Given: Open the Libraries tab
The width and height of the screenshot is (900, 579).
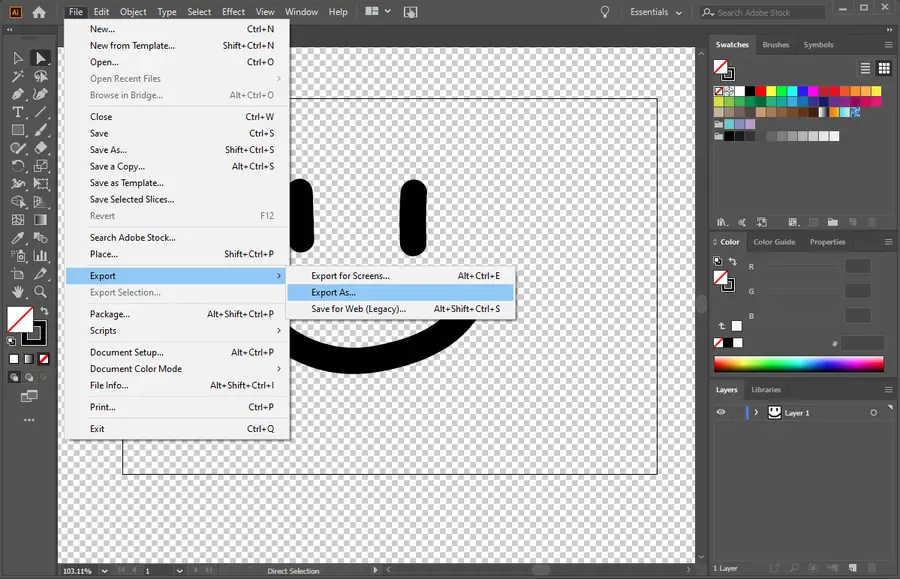Looking at the screenshot, I should point(766,390).
